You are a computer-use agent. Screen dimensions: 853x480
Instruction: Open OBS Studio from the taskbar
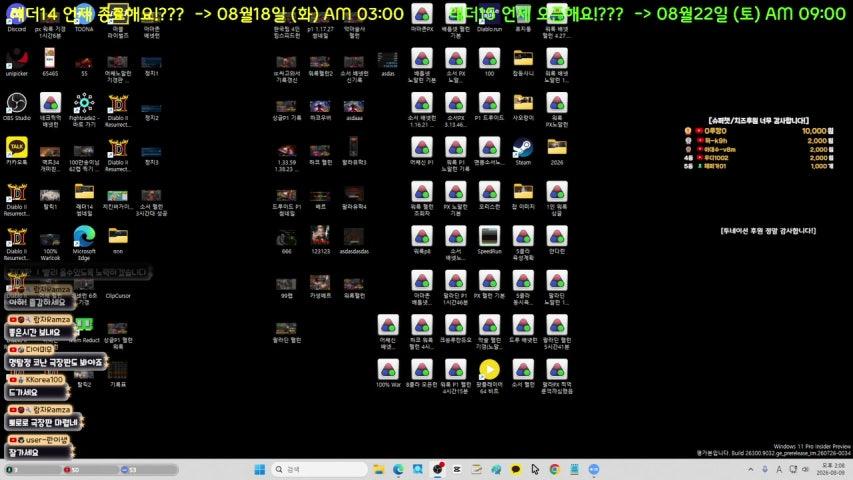pos(437,469)
